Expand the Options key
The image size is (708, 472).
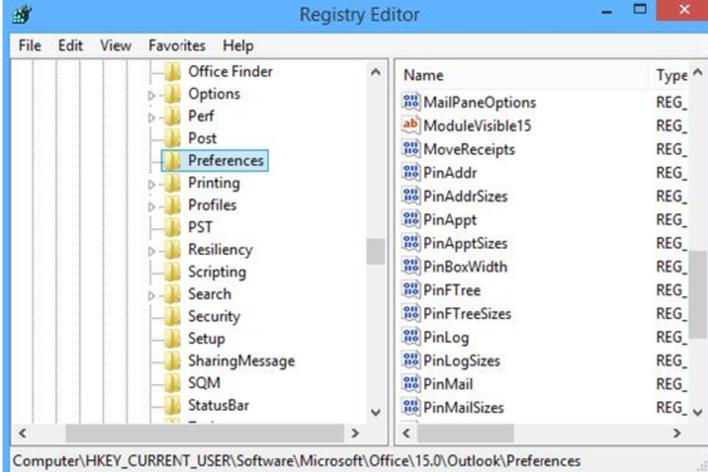[152, 95]
